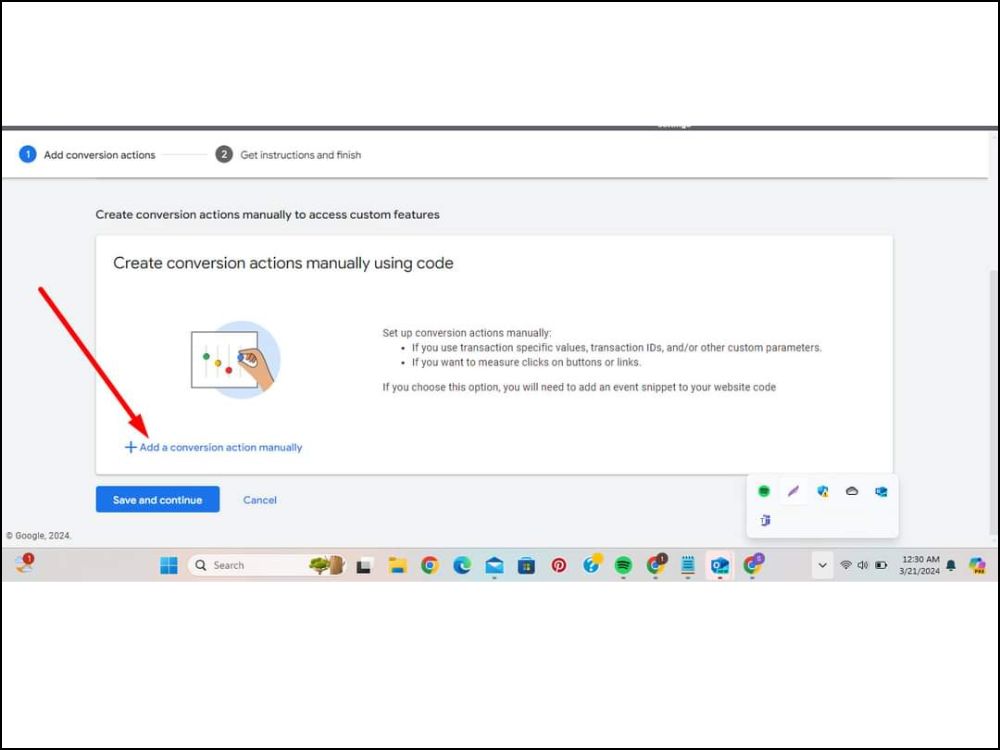Click the search magnifier icon in taskbar

pos(201,565)
